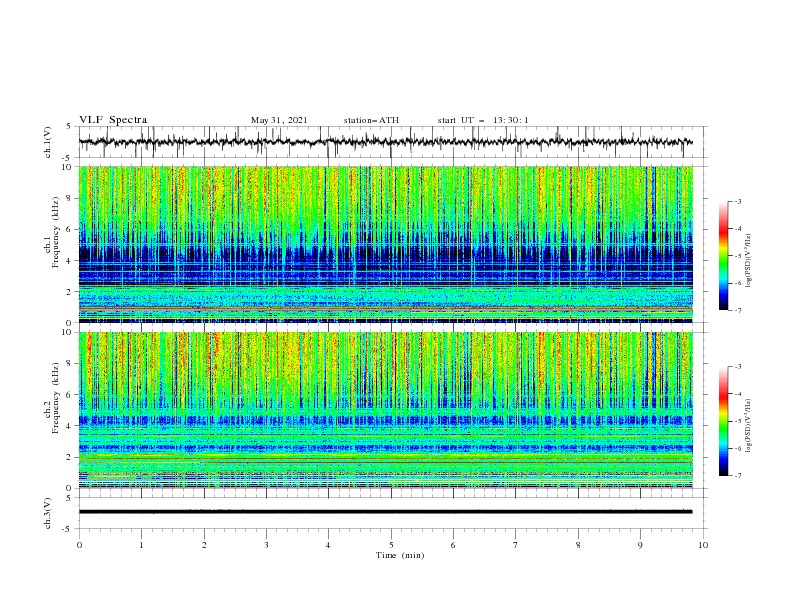Image resolution: width=792 pixels, height=612 pixels.
Task: Click the 'VLF Spectra' title text
Action: point(113,120)
